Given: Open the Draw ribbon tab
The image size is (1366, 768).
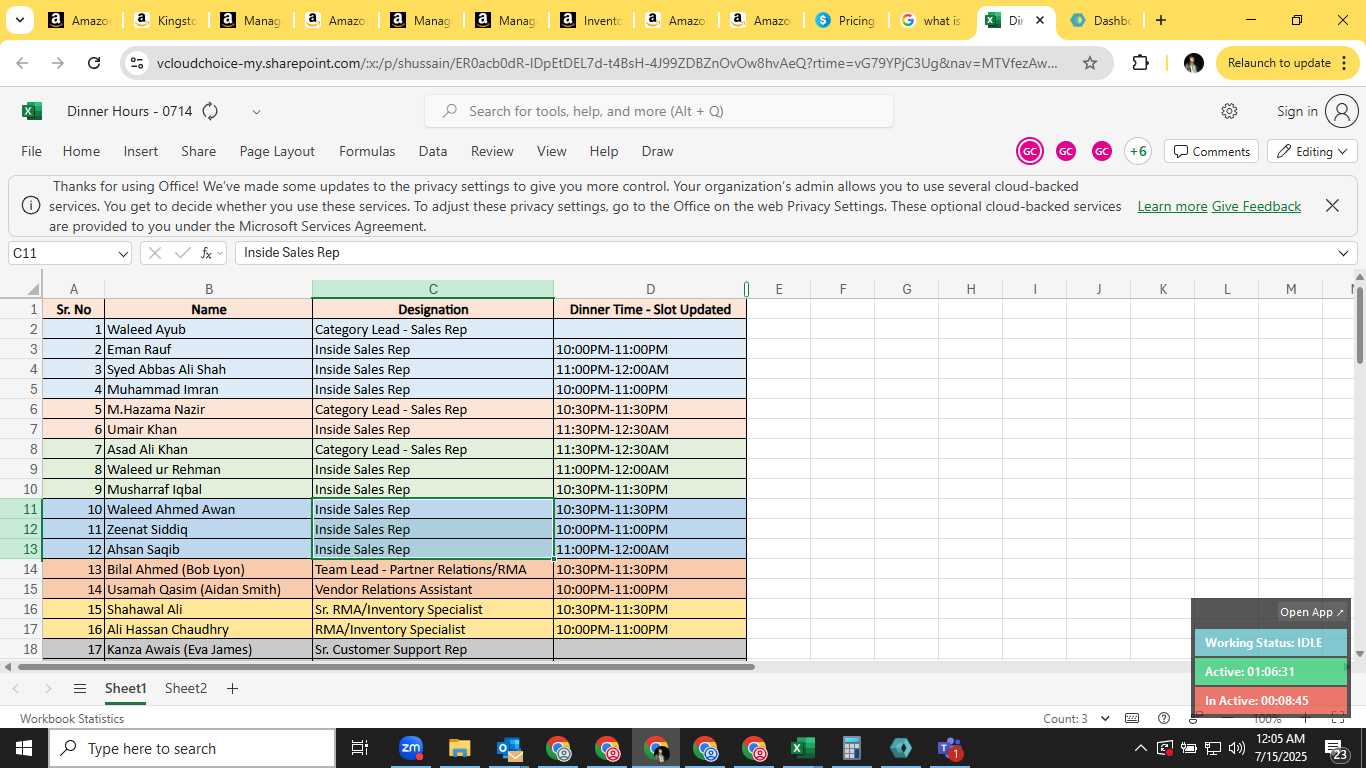Looking at the screenshot, I should 657,151.
